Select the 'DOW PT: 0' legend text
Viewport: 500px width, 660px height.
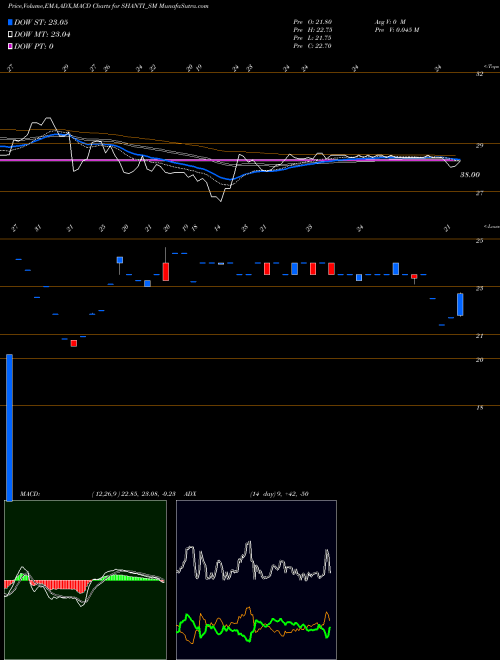[x=33, y=46]
